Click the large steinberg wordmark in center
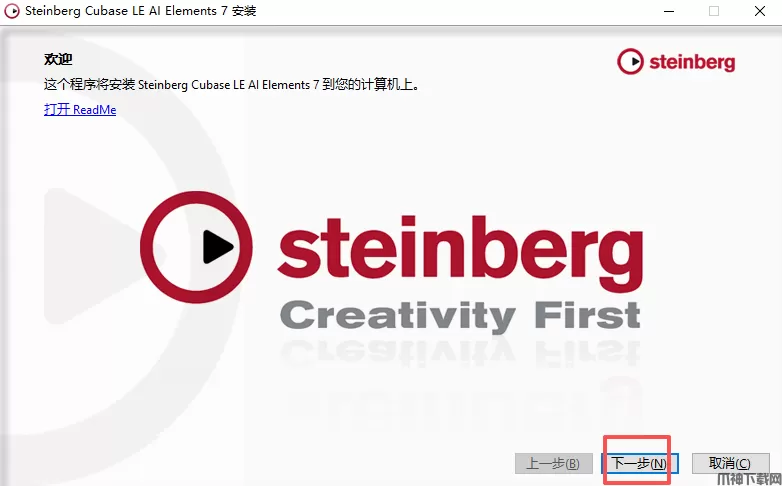Image resolution: width=782 pixels, height=486 pixels. pos(460,254)
